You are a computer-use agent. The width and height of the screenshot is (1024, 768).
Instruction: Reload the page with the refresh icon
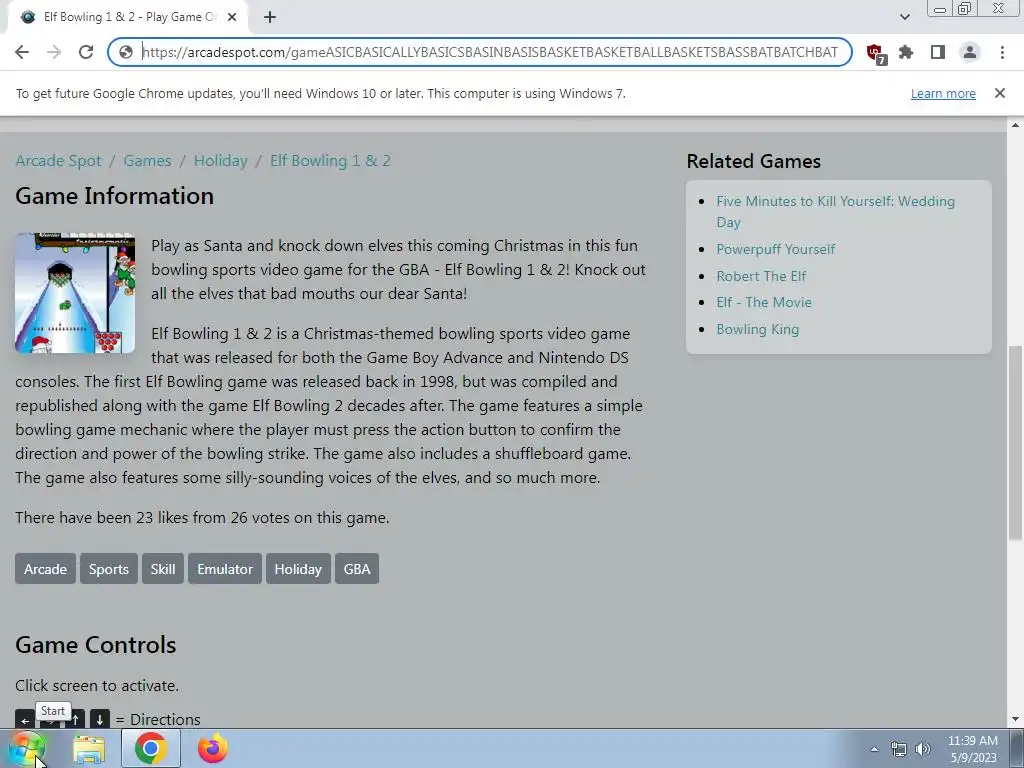point(86,52)
